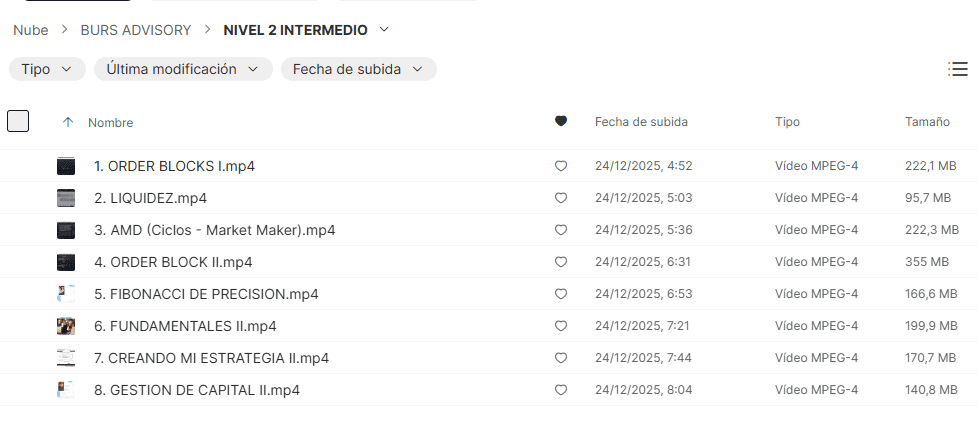Image resolution: width=979 pixels, height=439 pixels.
Task: Open the Fecha de subida filter dropdown
Action: 358,69
